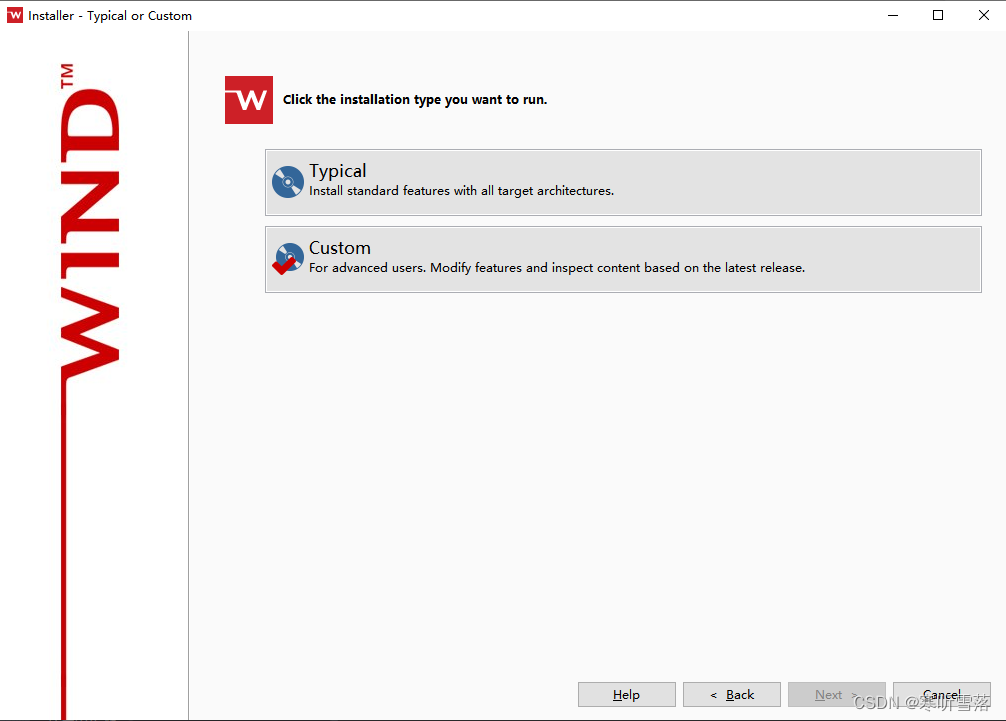
Task: Minimize the installer window
Action: (x=891, y=15)
